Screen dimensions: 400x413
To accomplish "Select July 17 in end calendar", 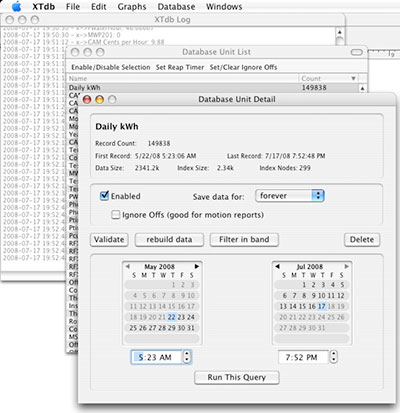I will point(321,306).
